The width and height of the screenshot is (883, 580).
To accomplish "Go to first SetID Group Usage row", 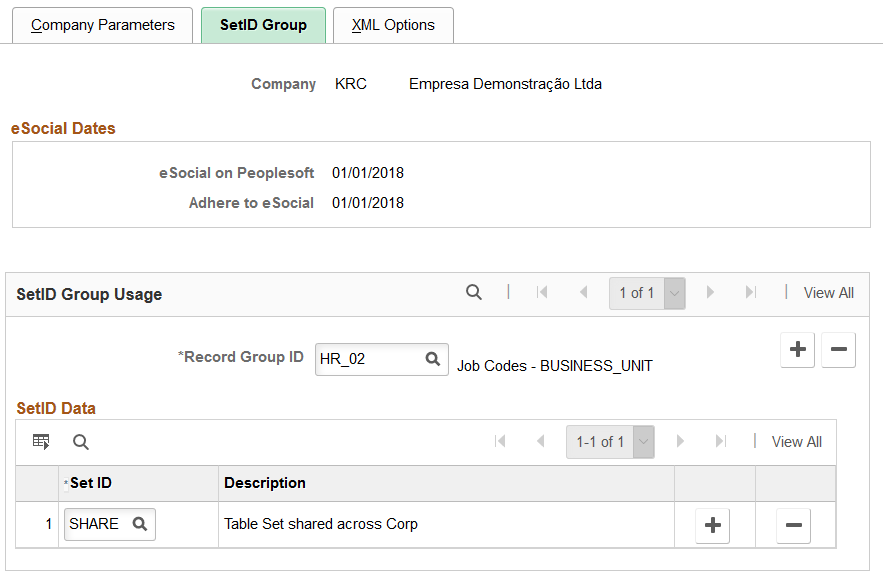I will [542, 292].
